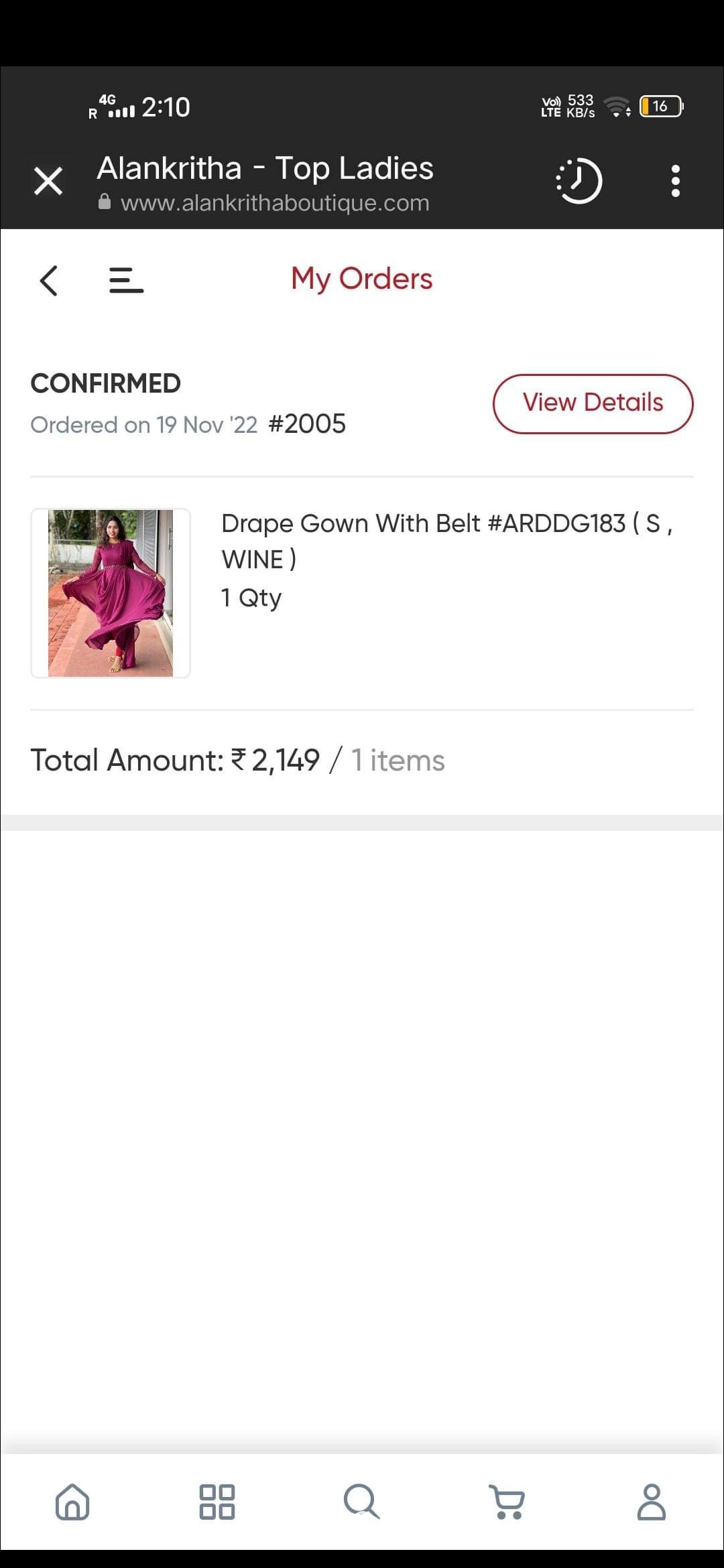Tap the back arrow chevron
The height and width of the screenshot is (1568, 724).
(48, 280)
